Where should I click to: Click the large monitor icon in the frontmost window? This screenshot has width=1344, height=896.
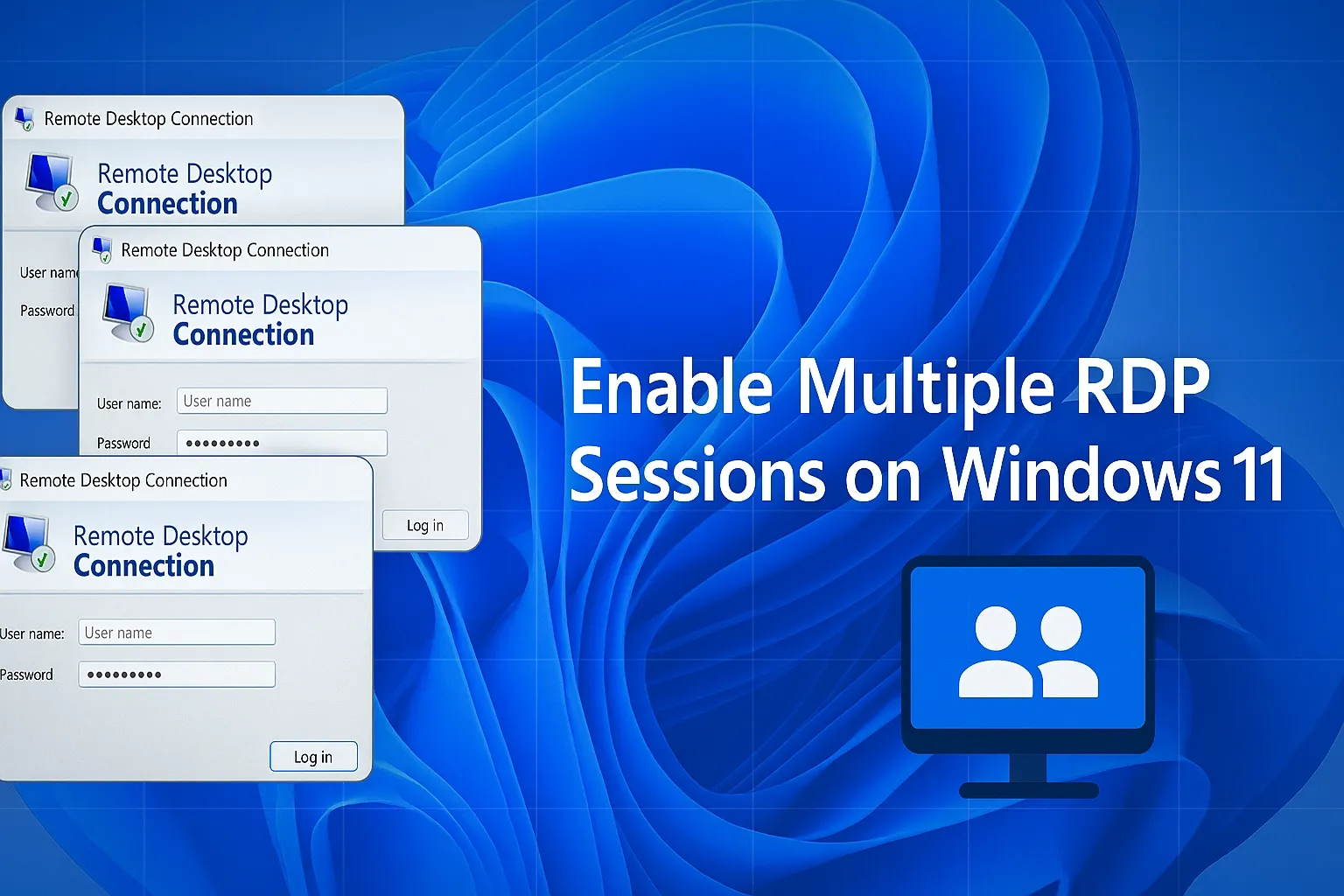[x=29, y=544]
